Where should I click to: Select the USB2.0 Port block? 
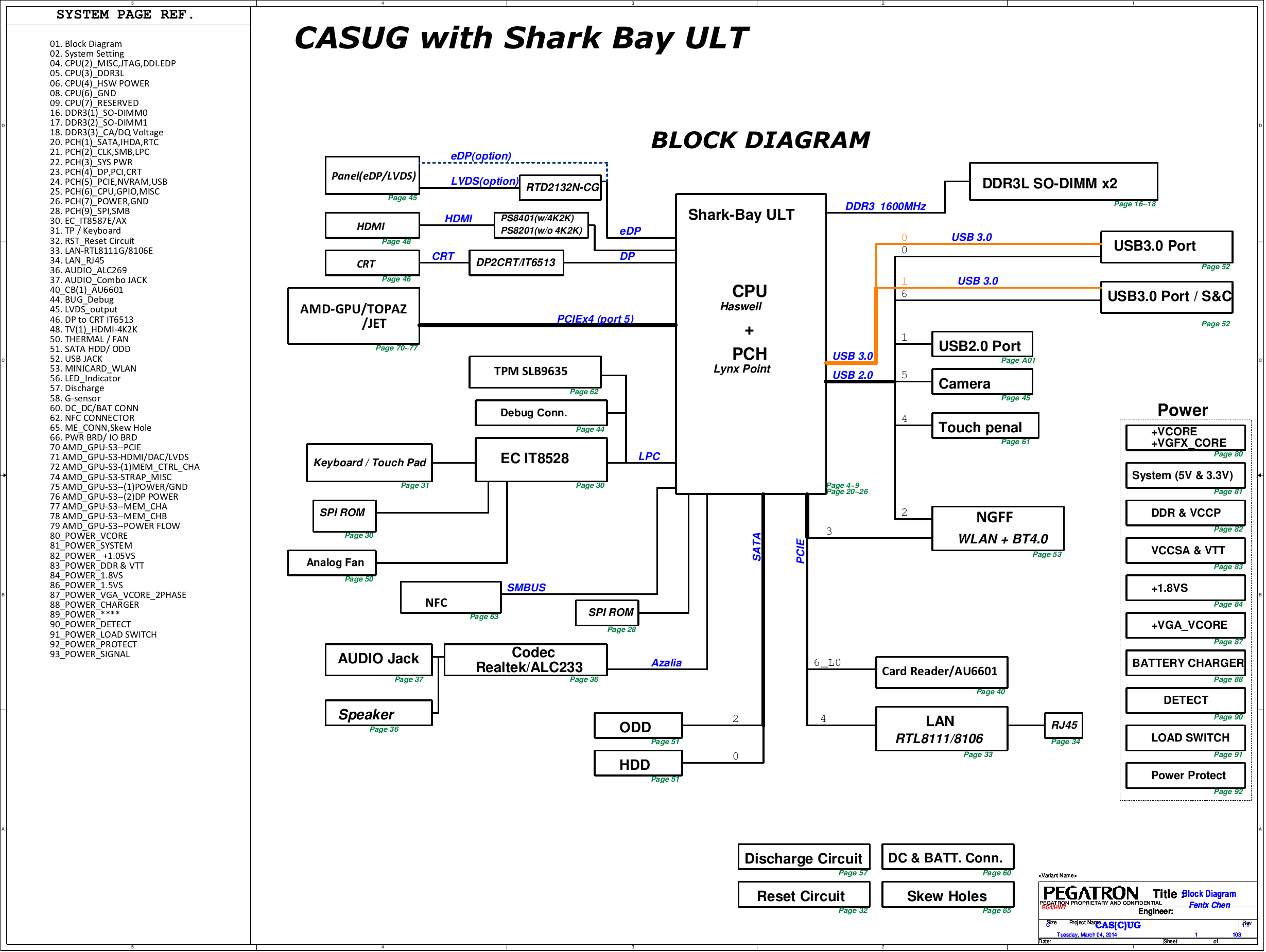[x=982, y=345]
